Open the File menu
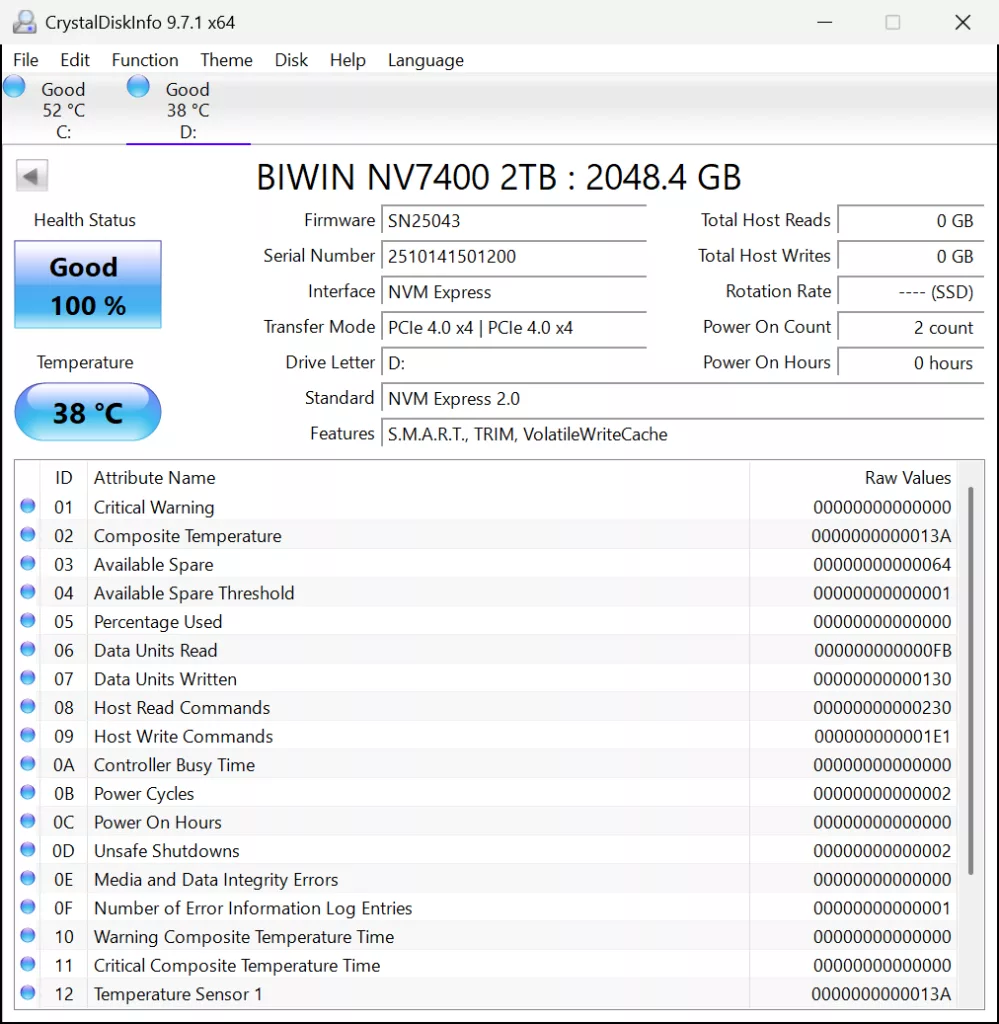 pos(25,60)
